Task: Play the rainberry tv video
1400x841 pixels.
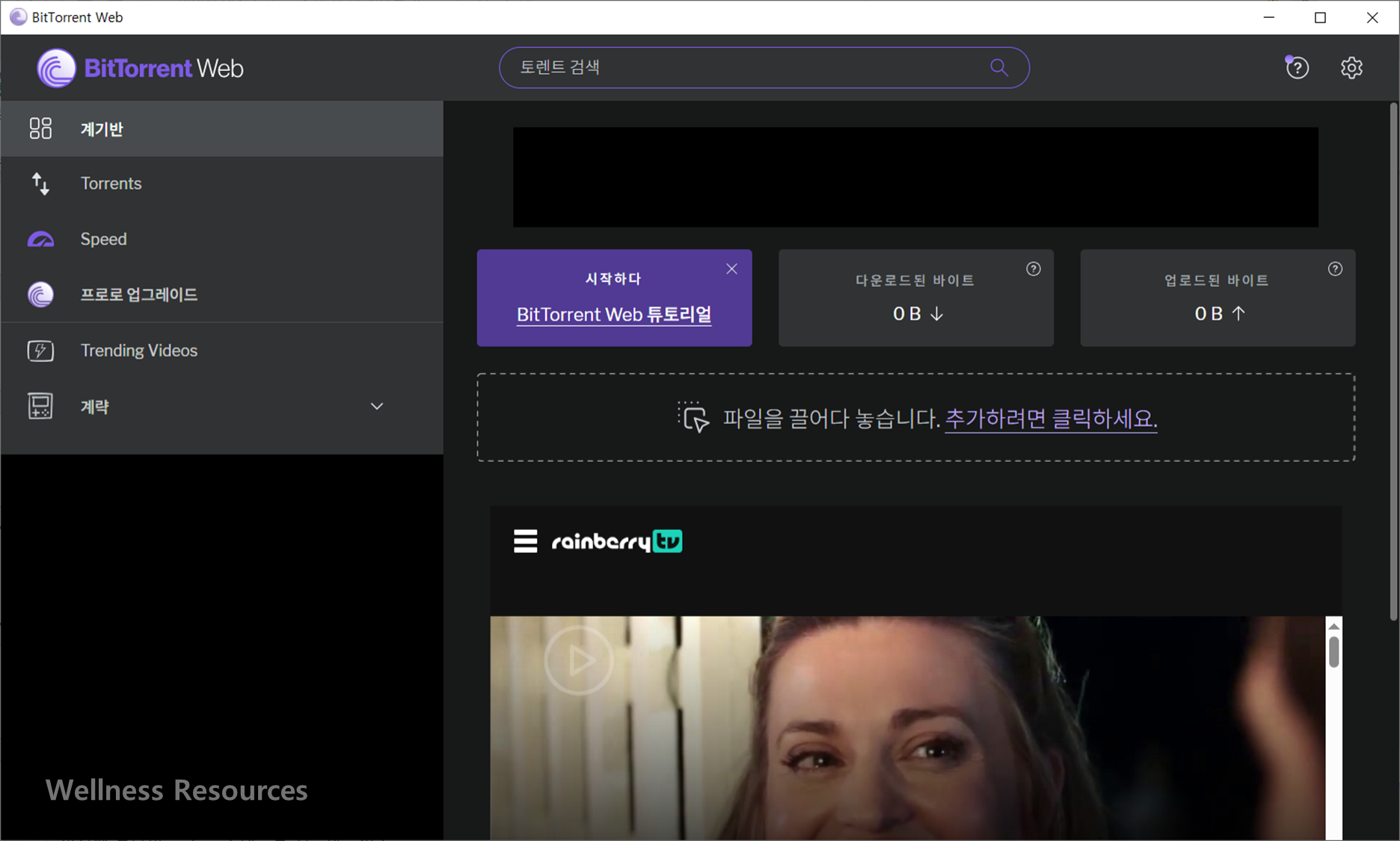Action: pos(578,660)
